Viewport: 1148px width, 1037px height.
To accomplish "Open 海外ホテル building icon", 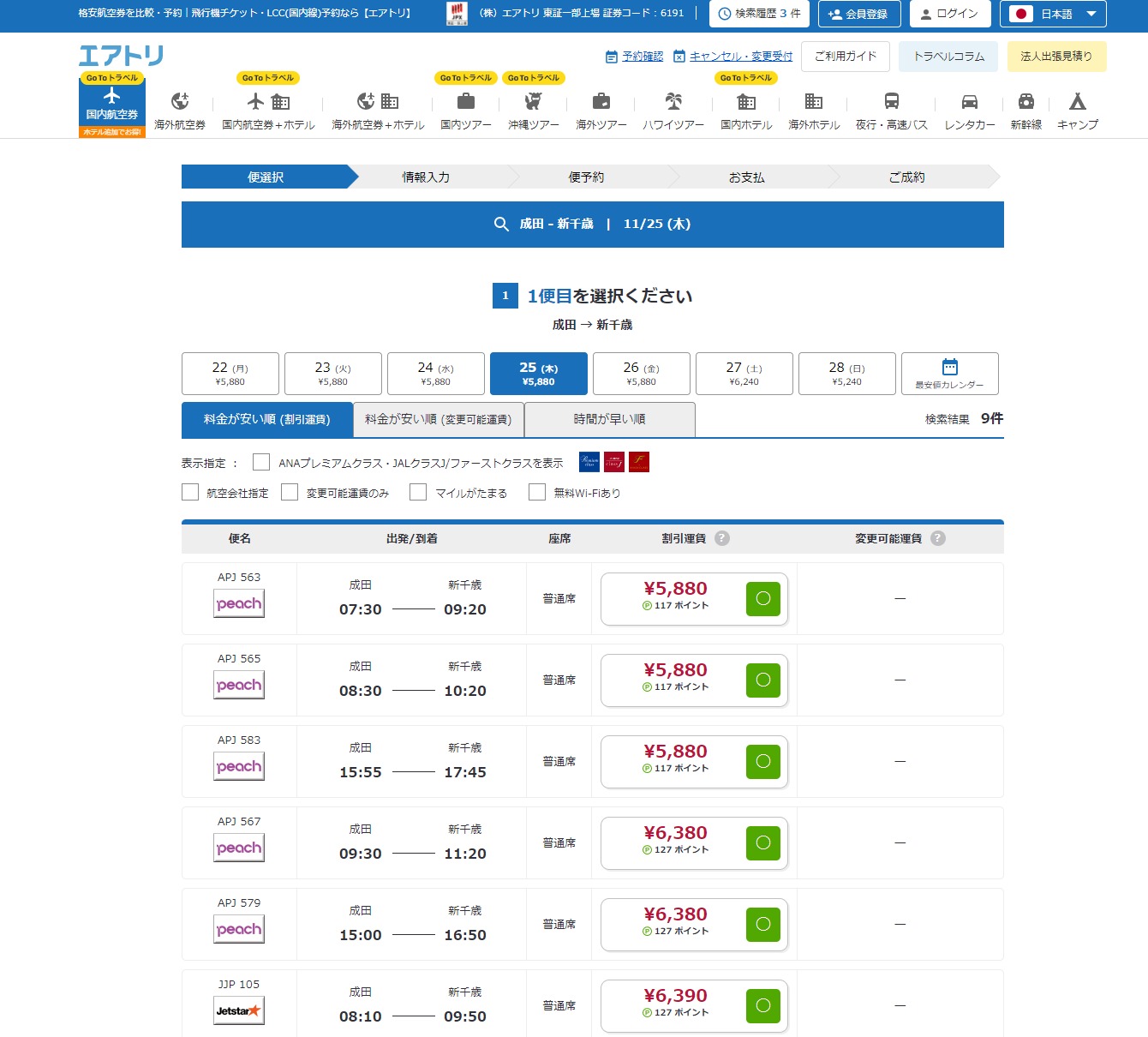I will pos(814,101).
